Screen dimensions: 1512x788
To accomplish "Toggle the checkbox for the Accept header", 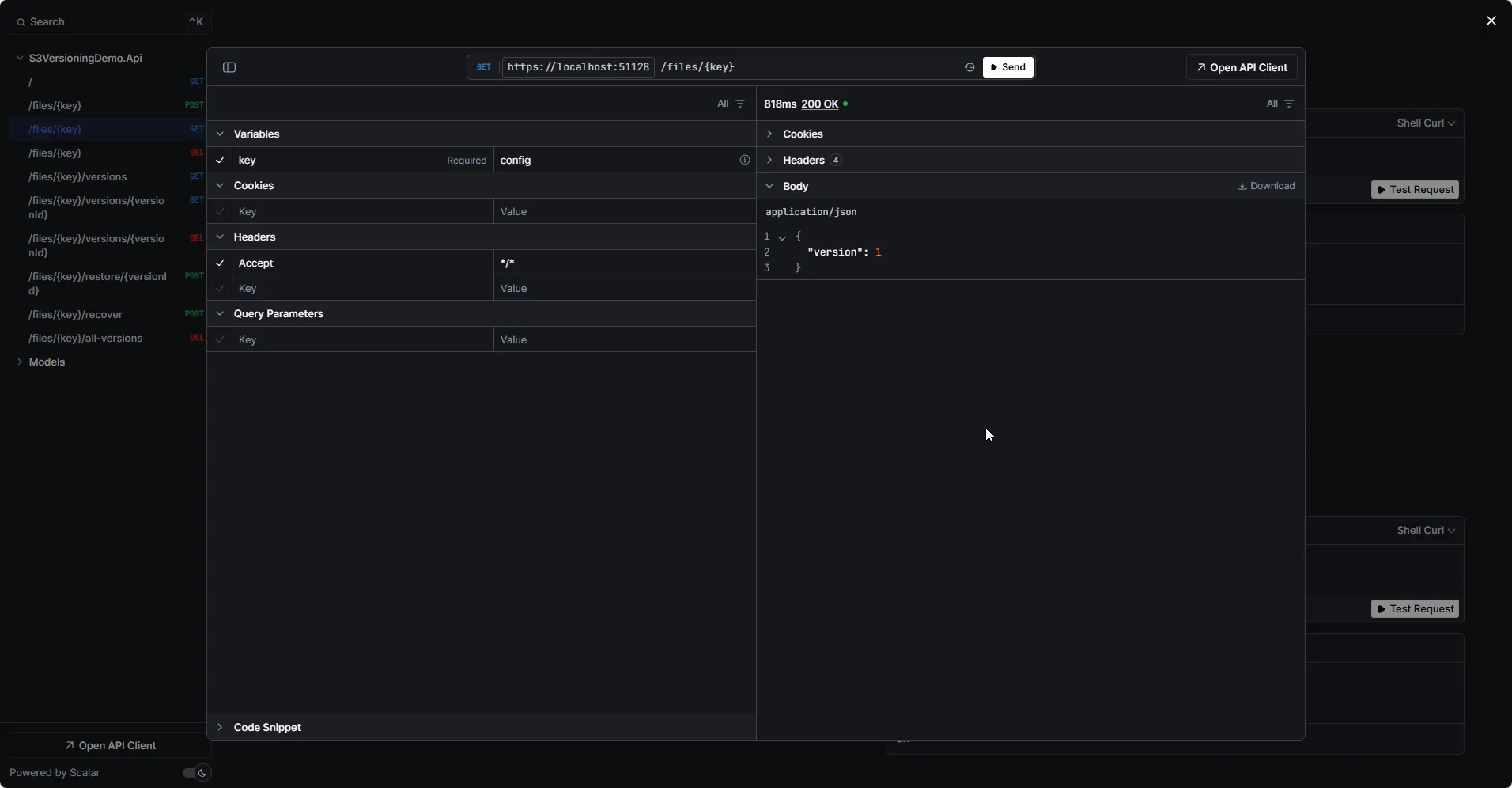I will tap(220, 263).
